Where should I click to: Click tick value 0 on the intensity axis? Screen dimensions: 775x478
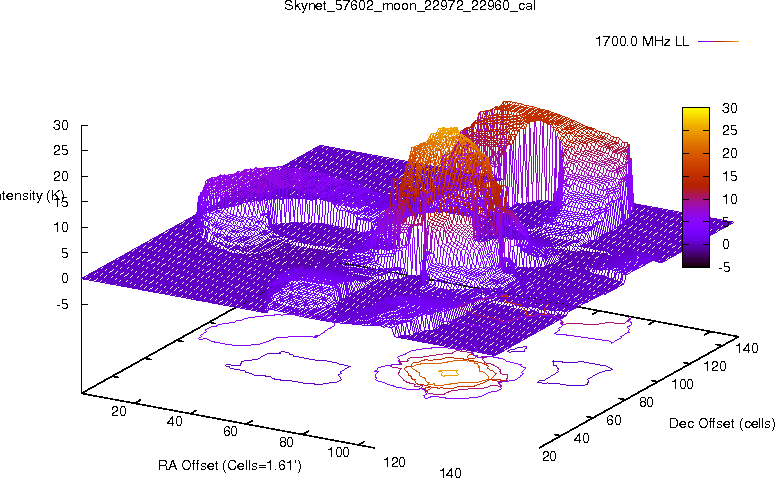[x=65, y=278]
